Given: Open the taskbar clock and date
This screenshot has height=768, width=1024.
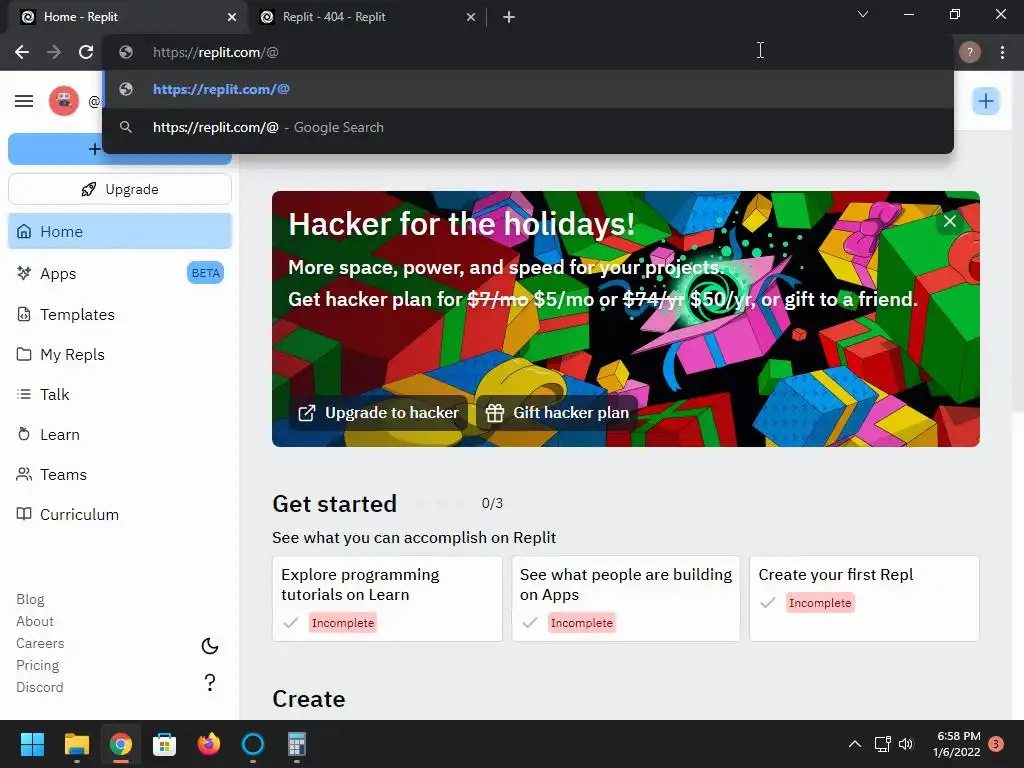Looking at the screenshot, I should [x=957, y=744].
